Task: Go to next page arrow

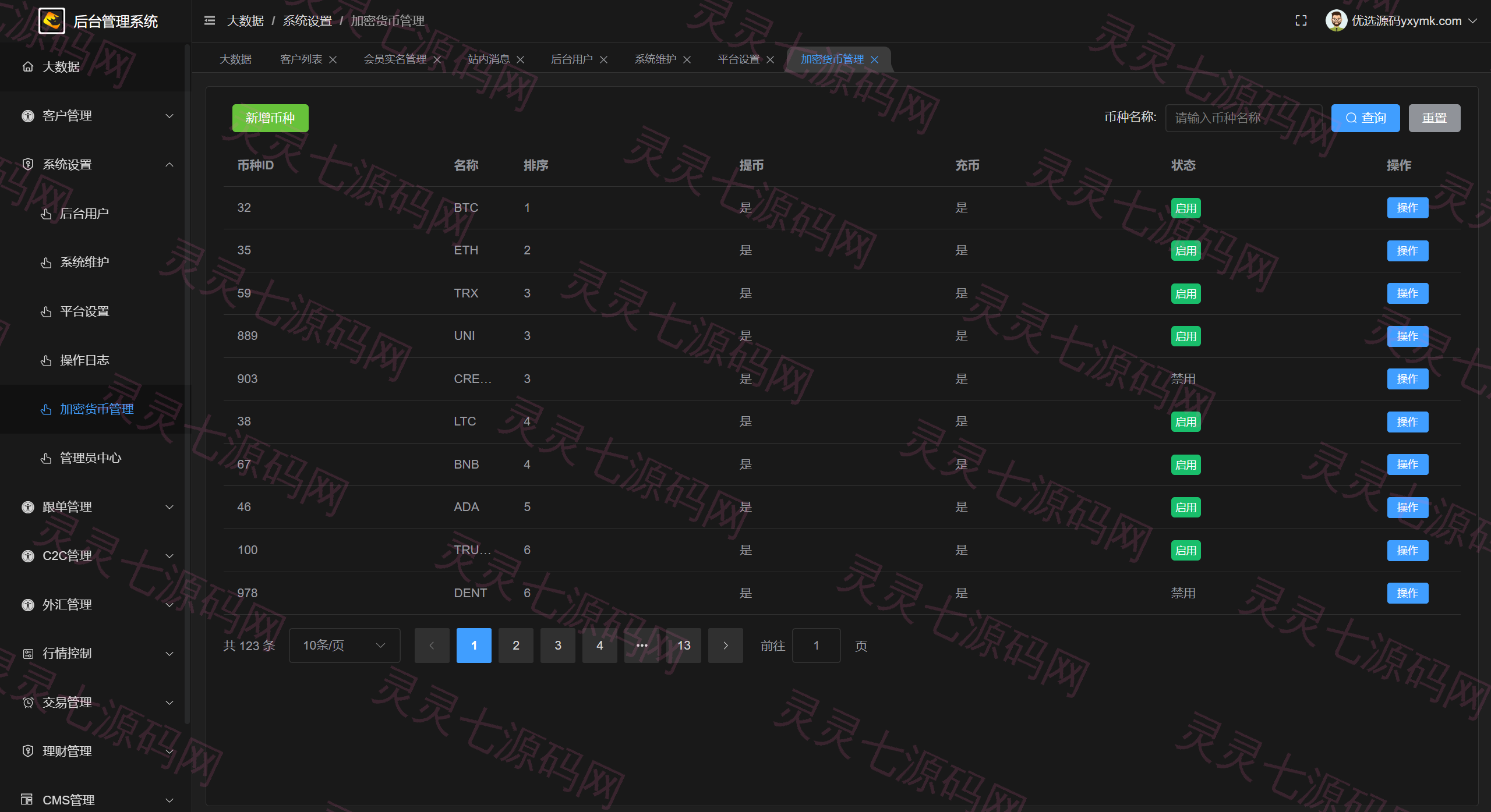Action: [726, 646]
